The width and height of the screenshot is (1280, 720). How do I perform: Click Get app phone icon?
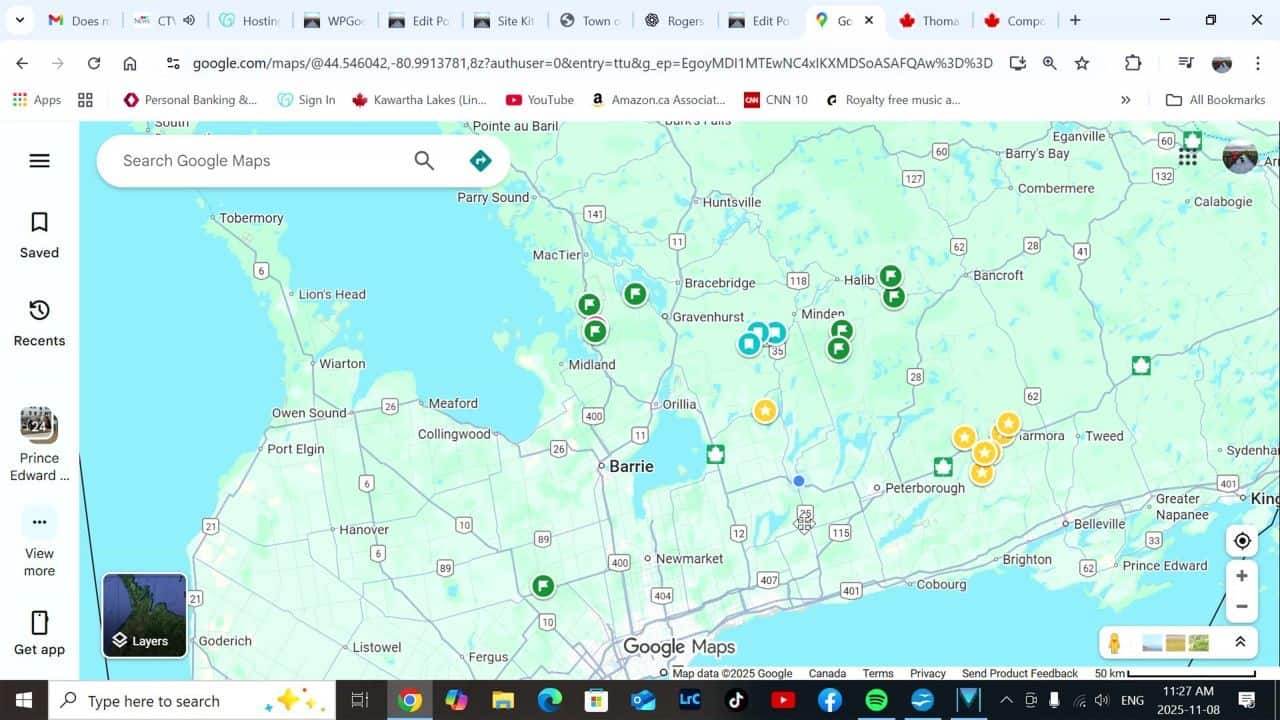coord(39,632)
